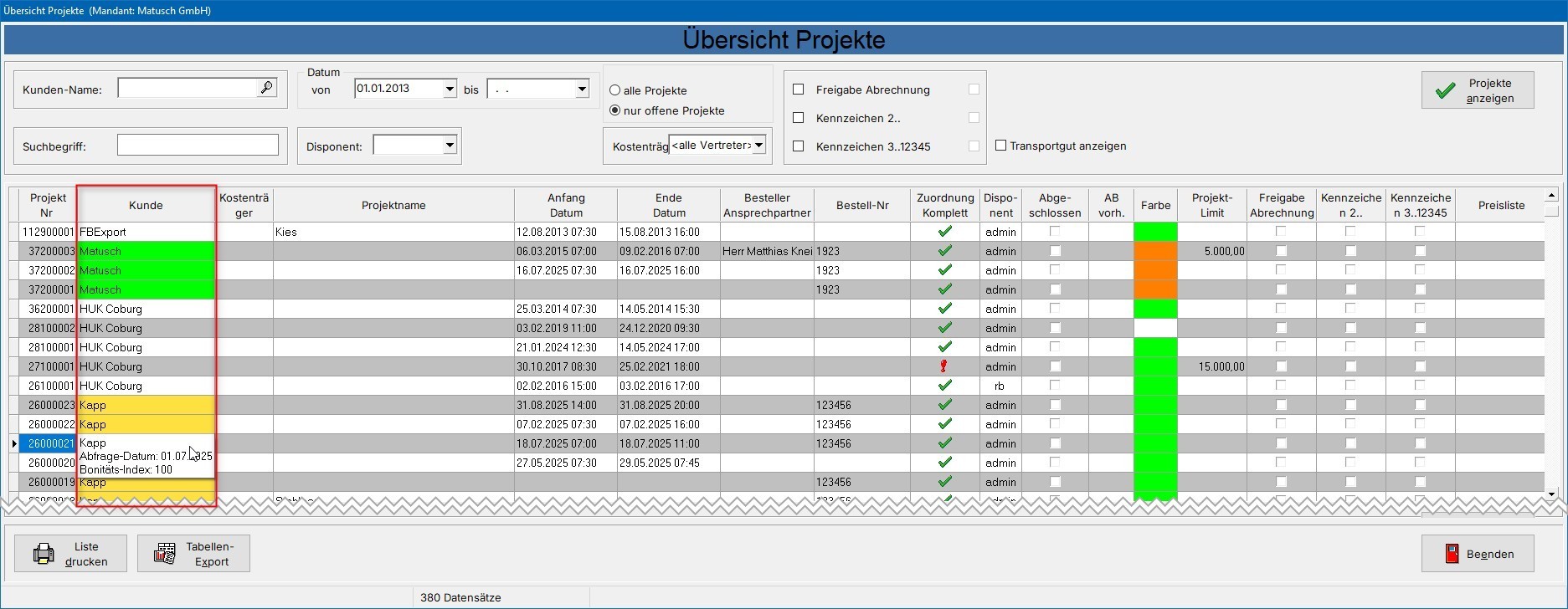Click into the Suchbegriff text field
This screenshot has height=609, width=1568.
click(x=198, y=146)
